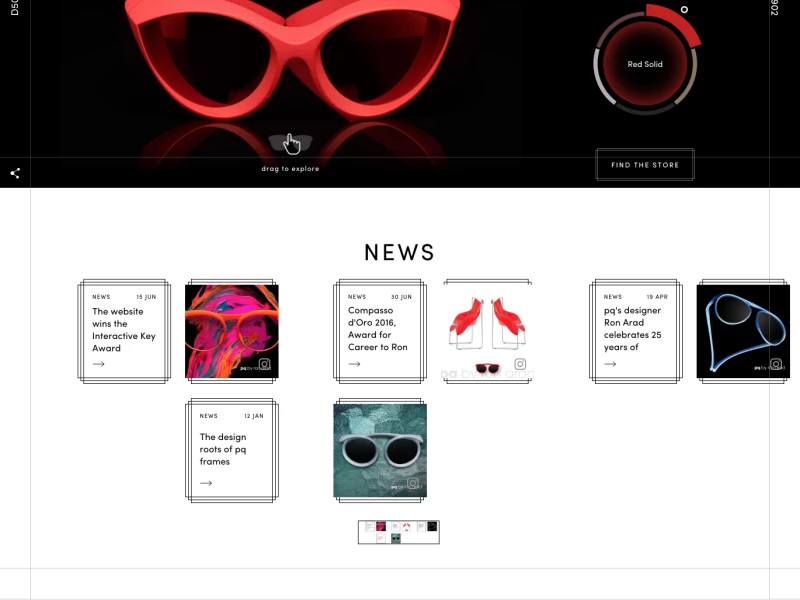This screenshot has width=800, height=600.
Task: Select the red segment of the color ring
Action: coord(676,23)
